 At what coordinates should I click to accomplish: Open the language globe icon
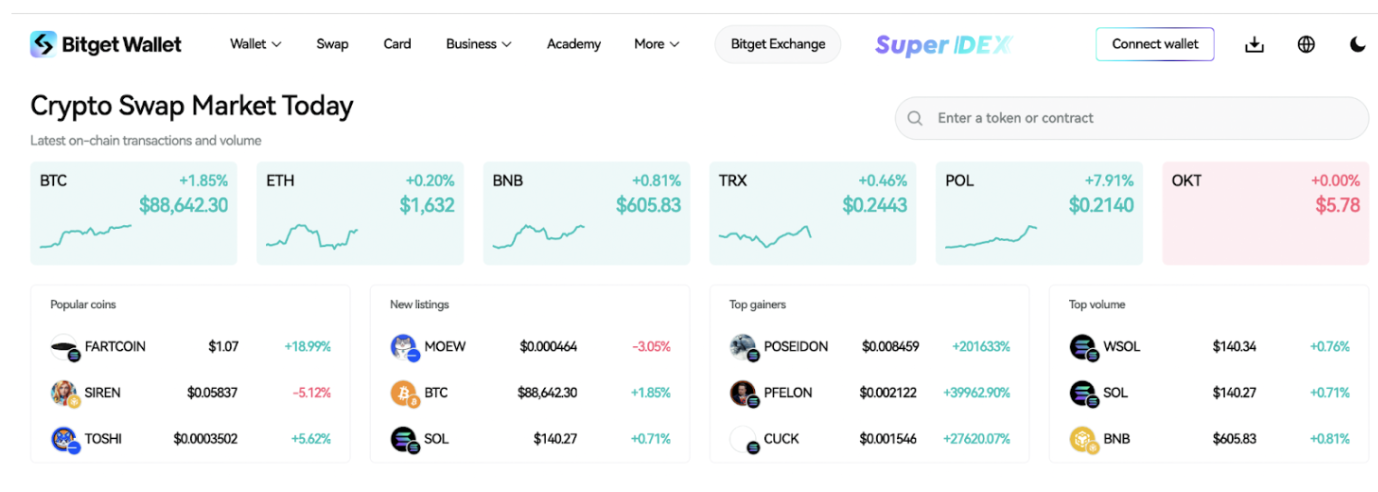click(1306, 44)
